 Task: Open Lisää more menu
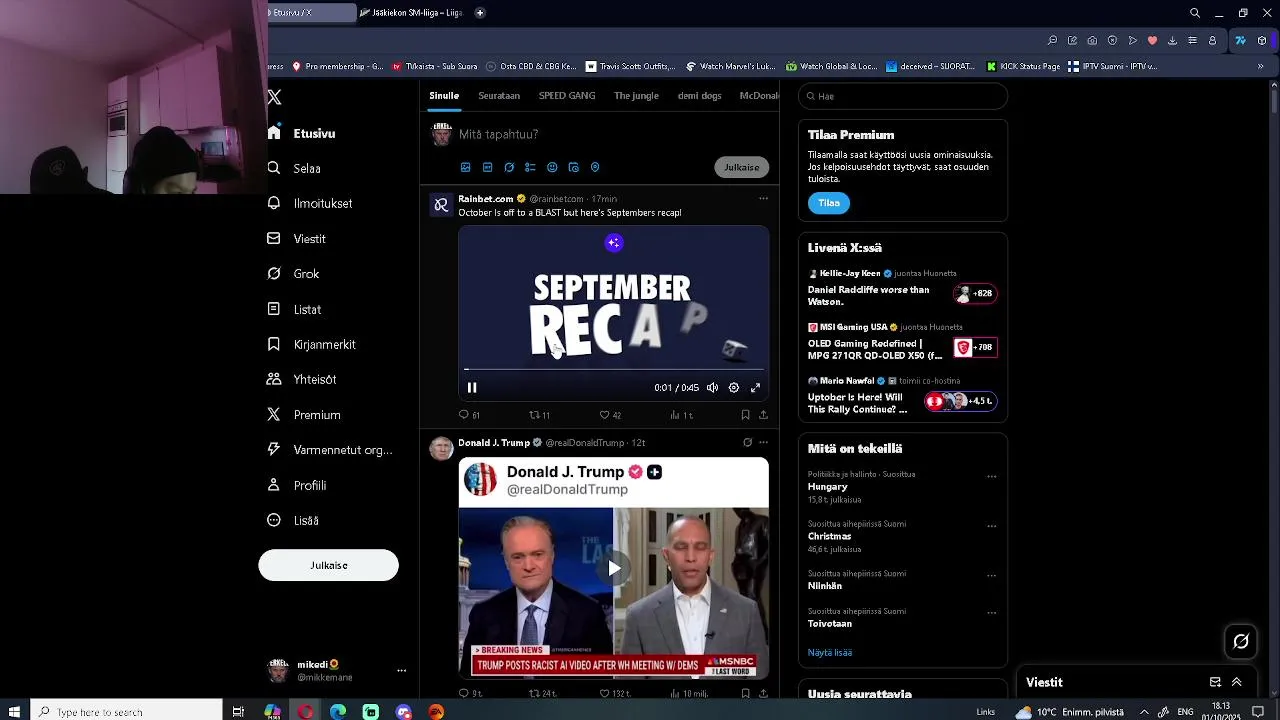coord(293,520)
